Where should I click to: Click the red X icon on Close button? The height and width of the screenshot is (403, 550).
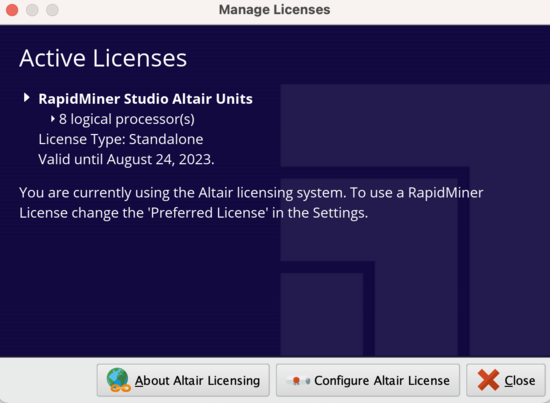[488, 380]
